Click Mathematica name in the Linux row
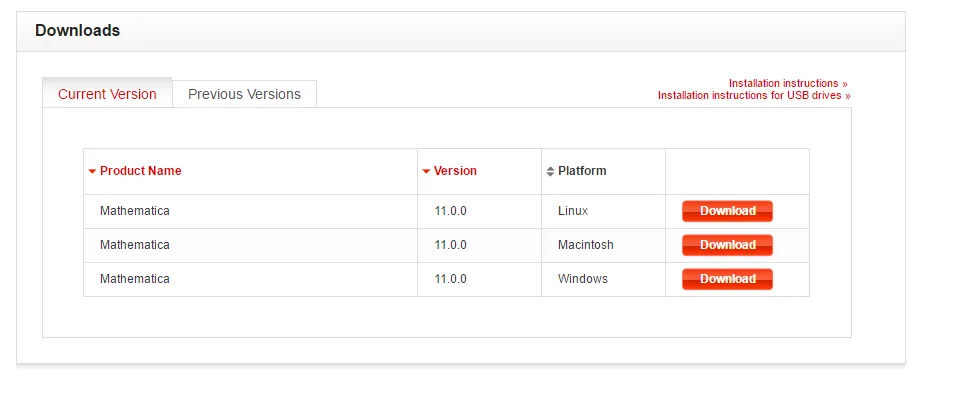This screenshot has width=960, height=404. pyautogui.click(x=135, y=211)
